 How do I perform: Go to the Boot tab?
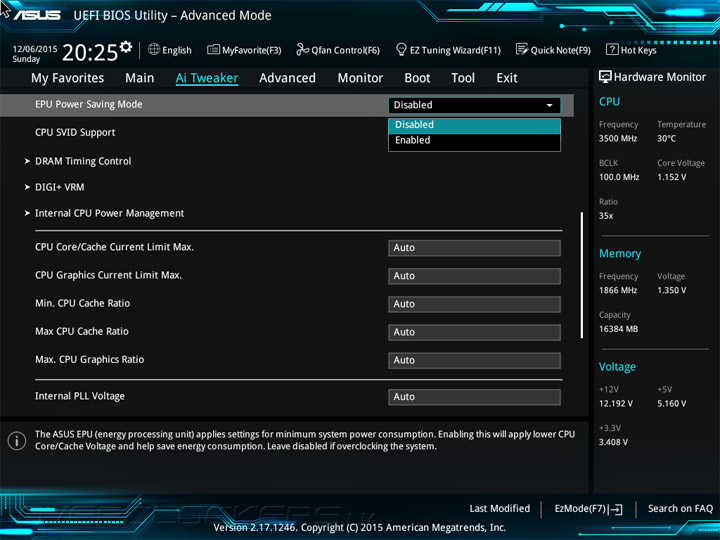pyautogui.click(x=417, y=78)
